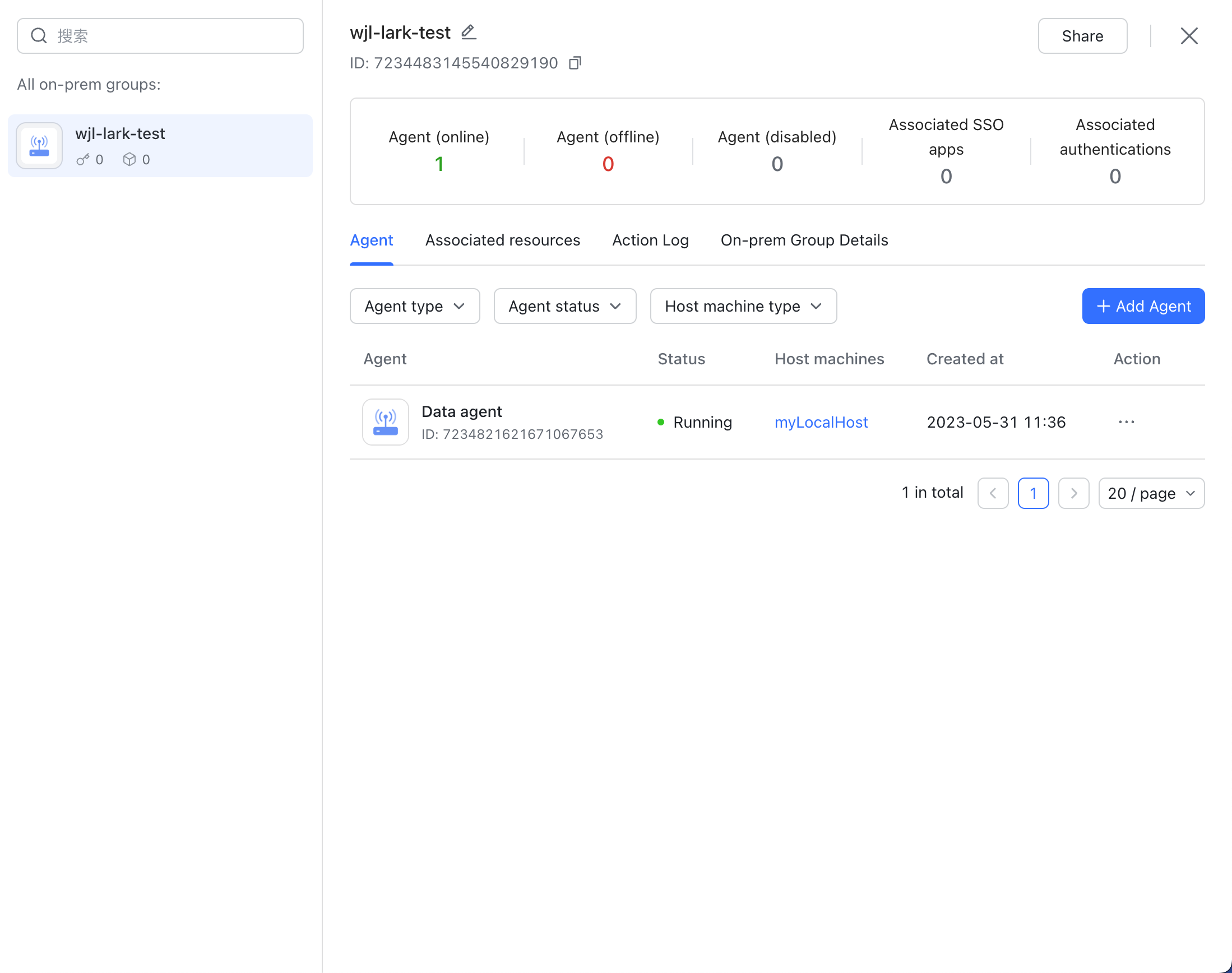This screenshot has height=973, width=1232.
Task: Click the Agent (online) count 1
Action: click(439, 164)
